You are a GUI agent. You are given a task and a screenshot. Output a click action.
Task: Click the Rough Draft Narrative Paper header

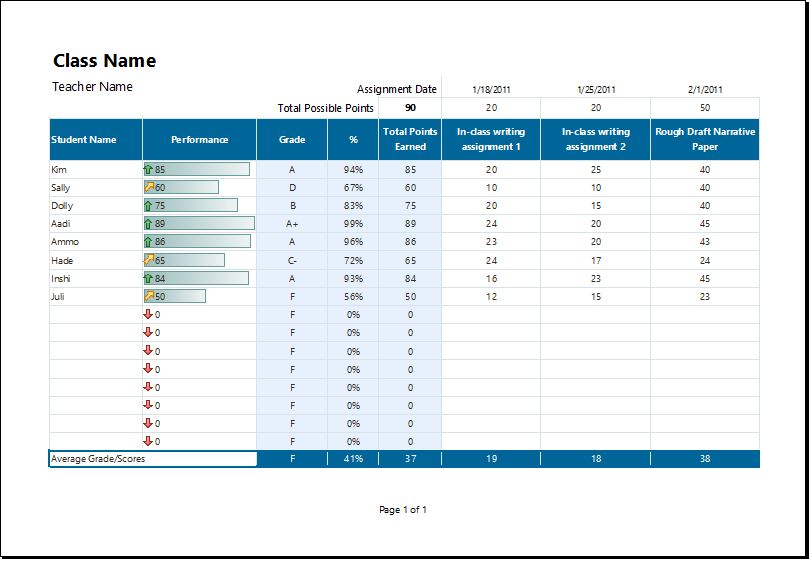[x=705, y=139]
